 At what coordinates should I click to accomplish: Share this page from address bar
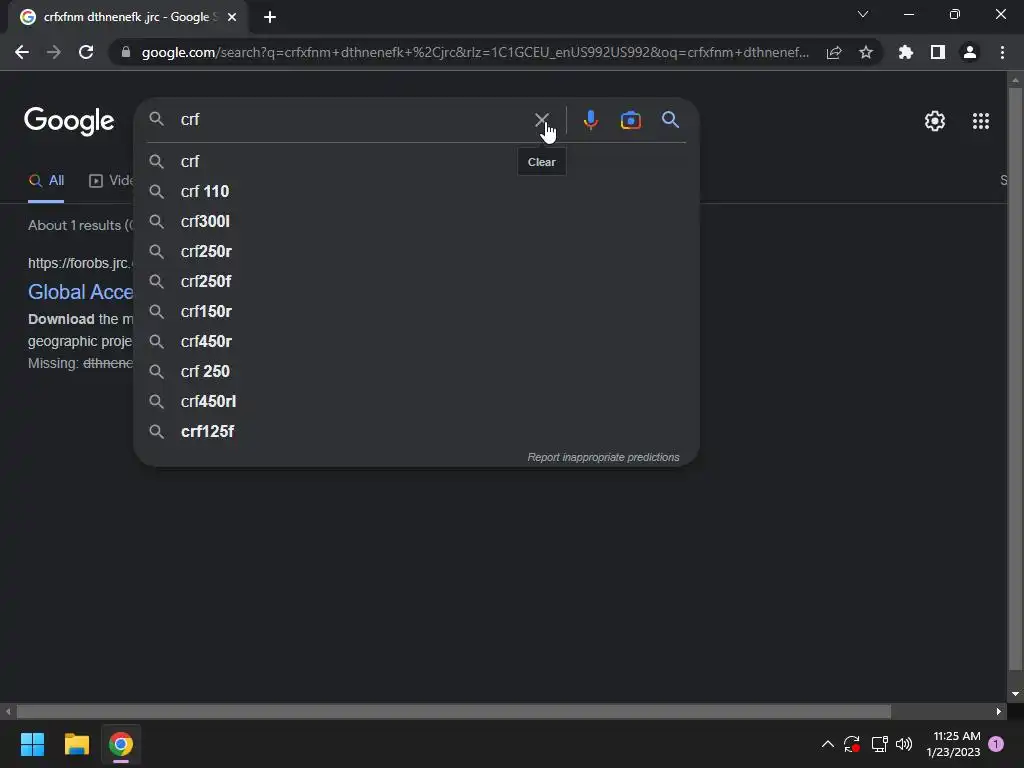(x=834, y=52)
